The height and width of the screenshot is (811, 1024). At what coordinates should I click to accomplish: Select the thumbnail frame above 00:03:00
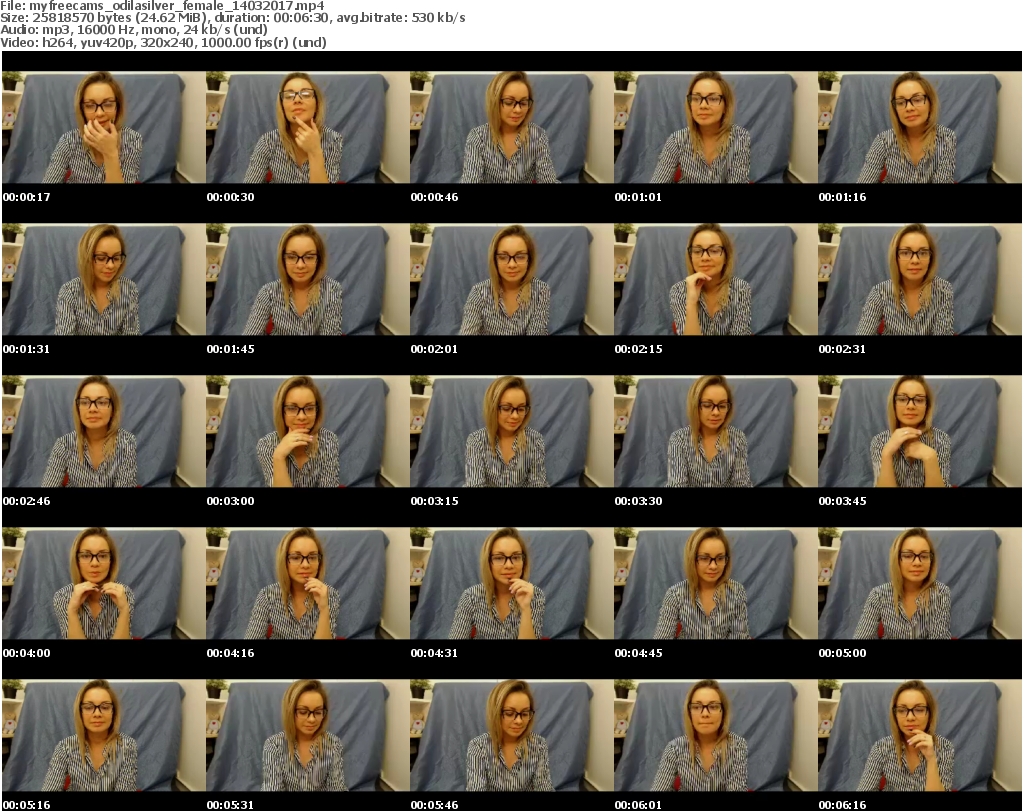pyautogui.click(x=308, y=431)
